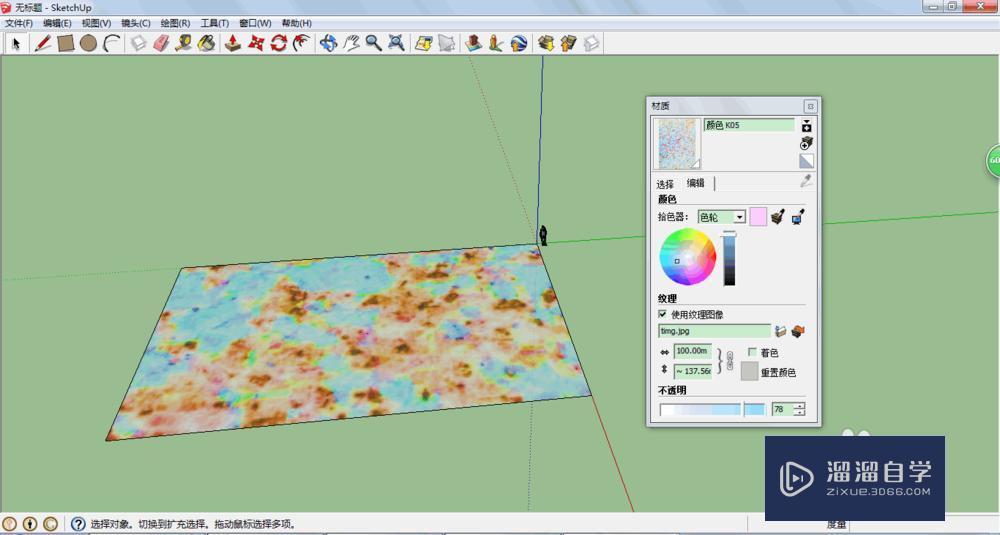Open the 镜头(C) menu

coord(136,23)
